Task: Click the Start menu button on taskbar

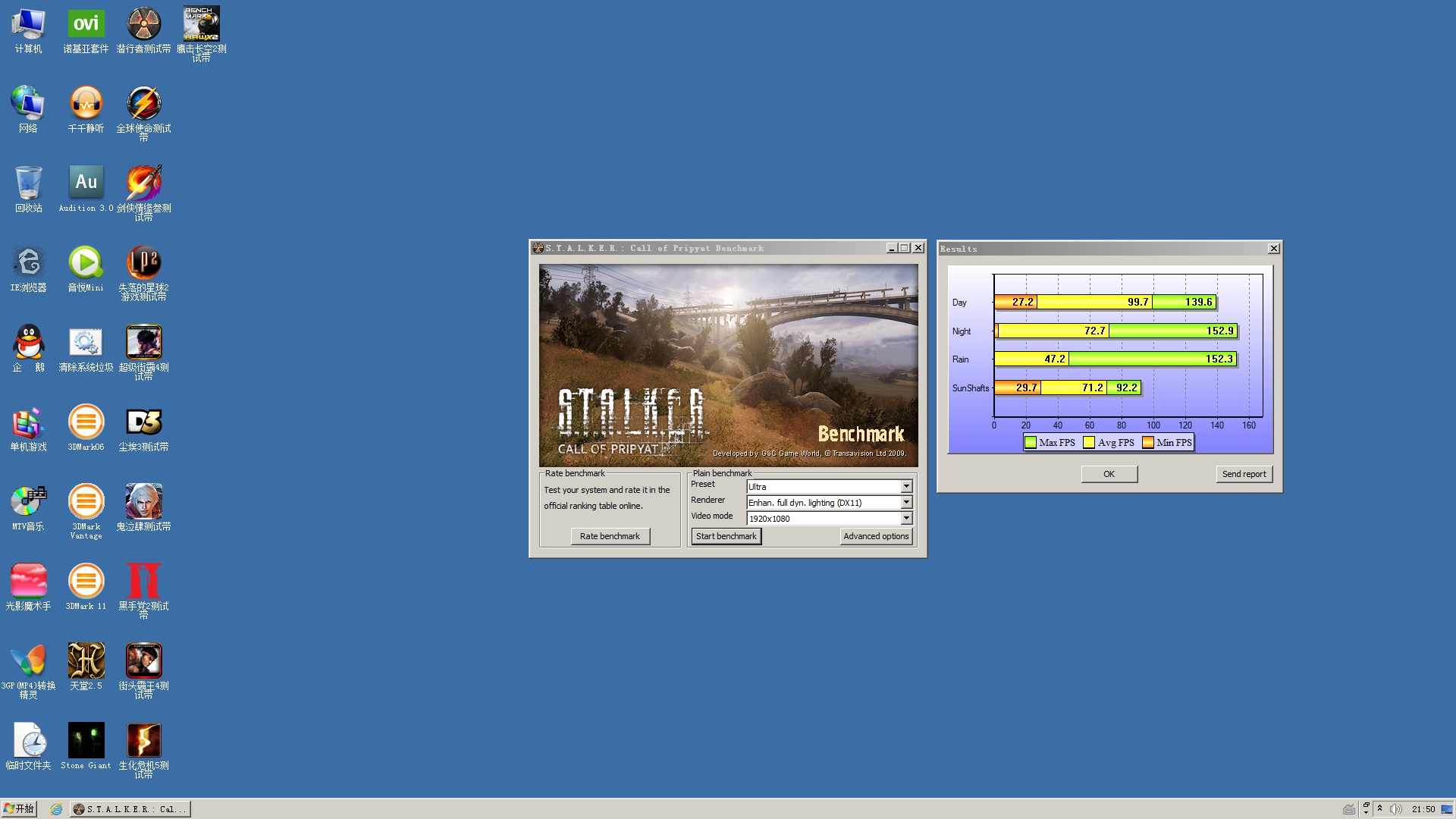Action: 19,809
